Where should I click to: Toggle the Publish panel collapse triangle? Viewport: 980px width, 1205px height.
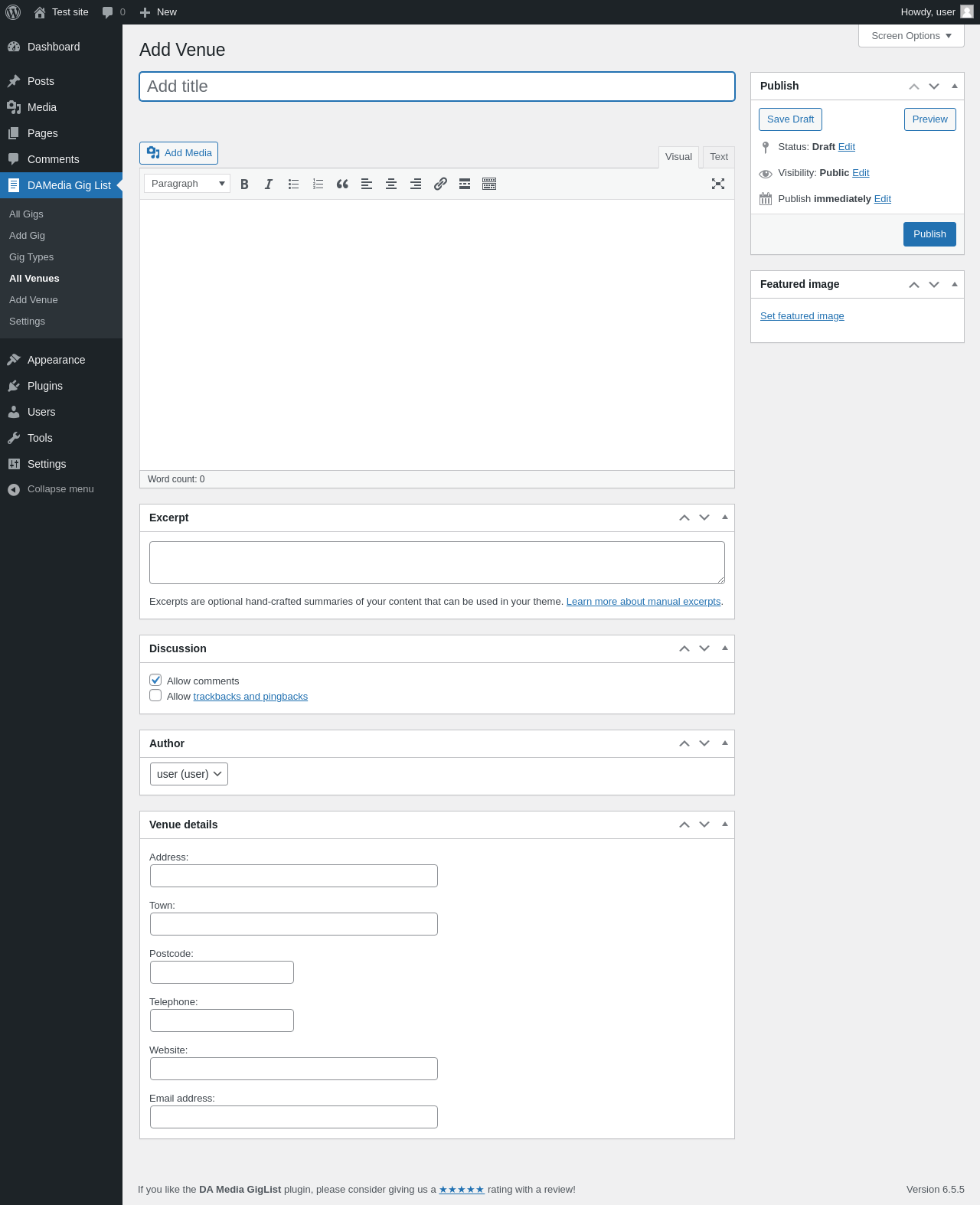(955, 86)
